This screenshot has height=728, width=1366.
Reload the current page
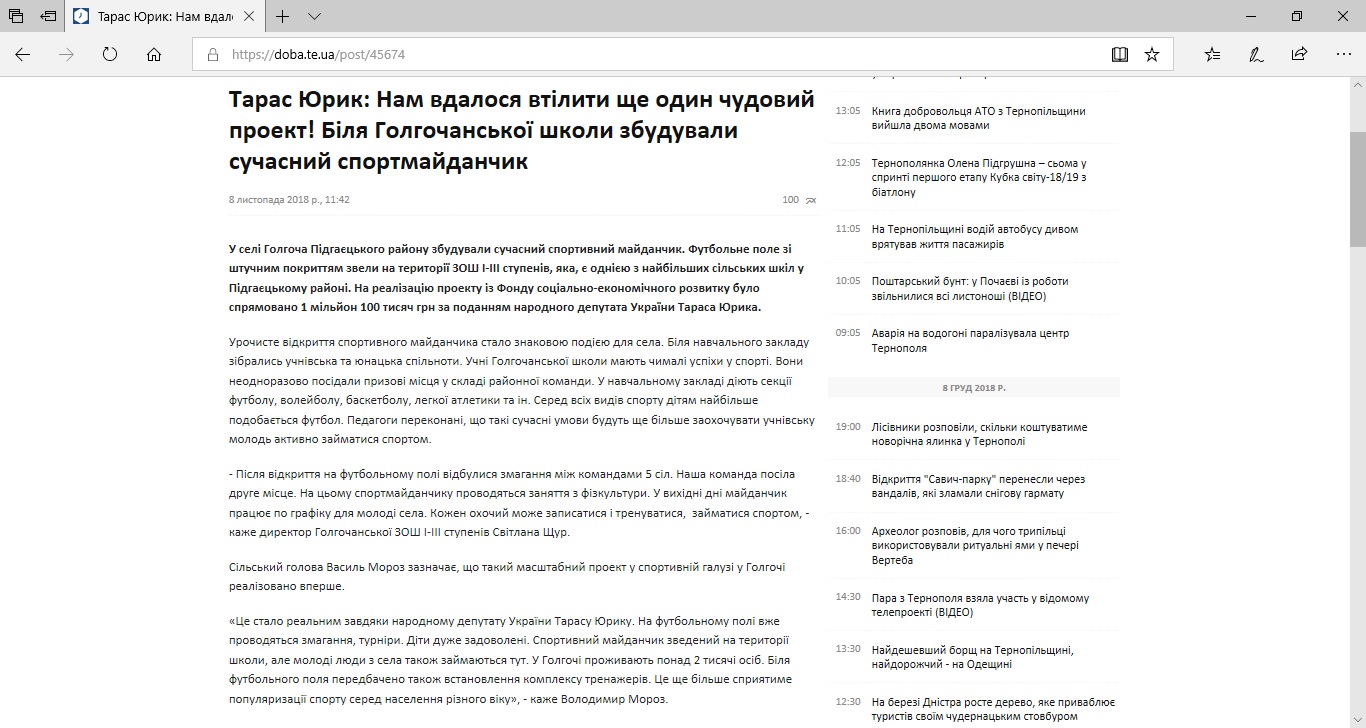(x=108, y=54)
